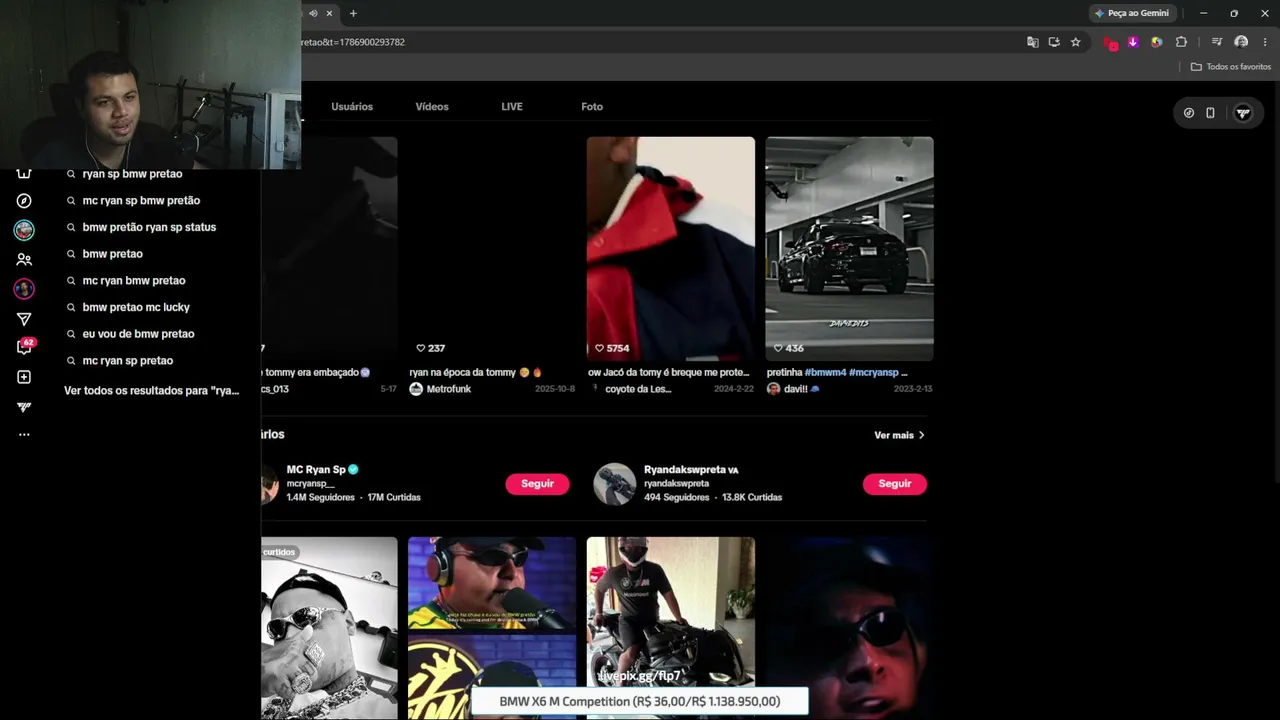The width and height of the screenshot is (1280, 720).
Task: Click the multicolor circle extension icon
Action: [x=1157, y=42]
